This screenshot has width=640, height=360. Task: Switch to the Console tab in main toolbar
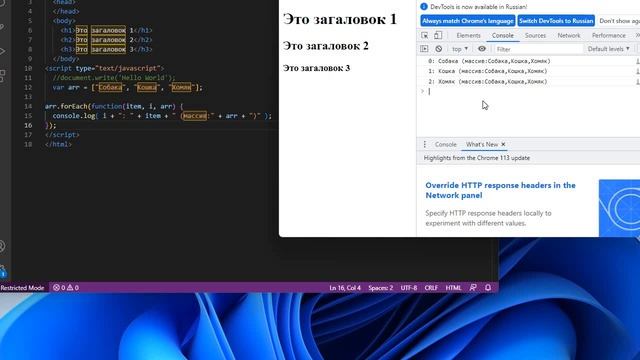pos(503,36)
